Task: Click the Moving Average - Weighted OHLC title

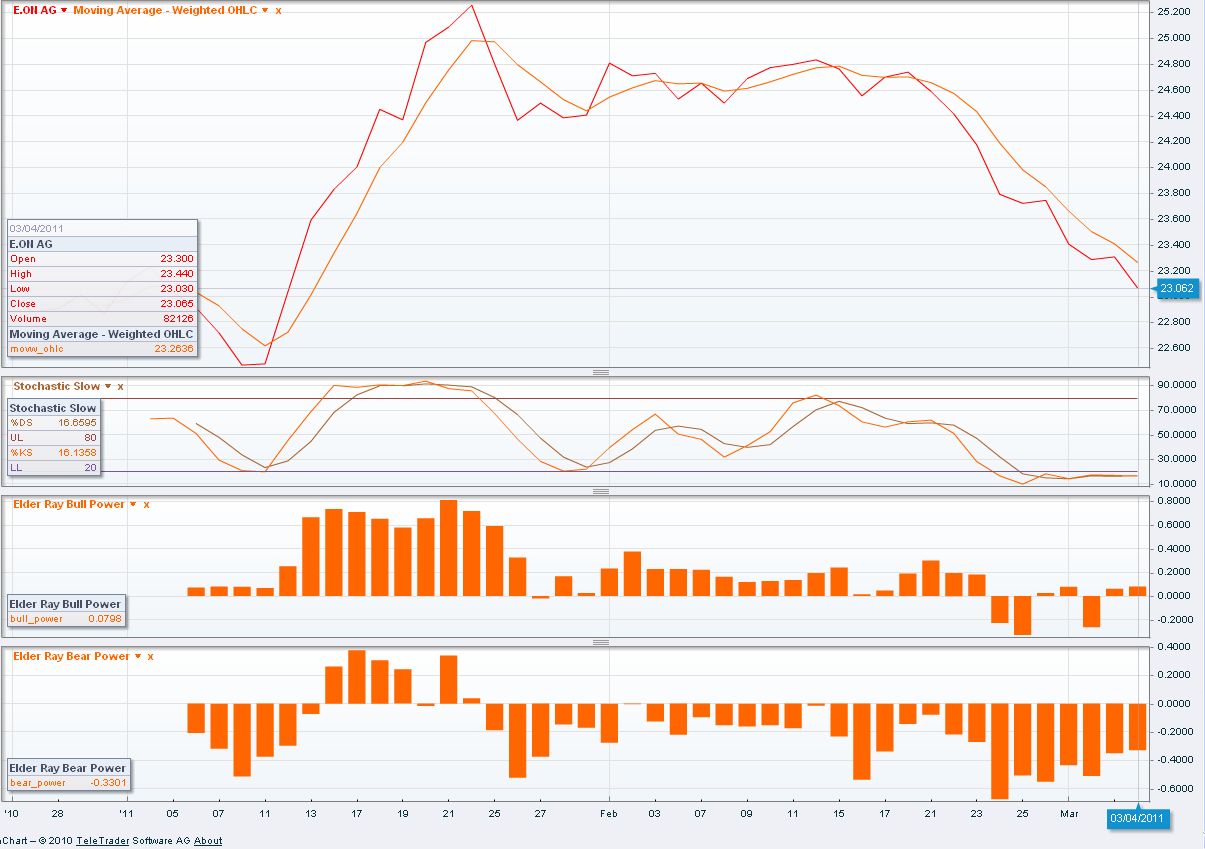Action: (165, 10)
